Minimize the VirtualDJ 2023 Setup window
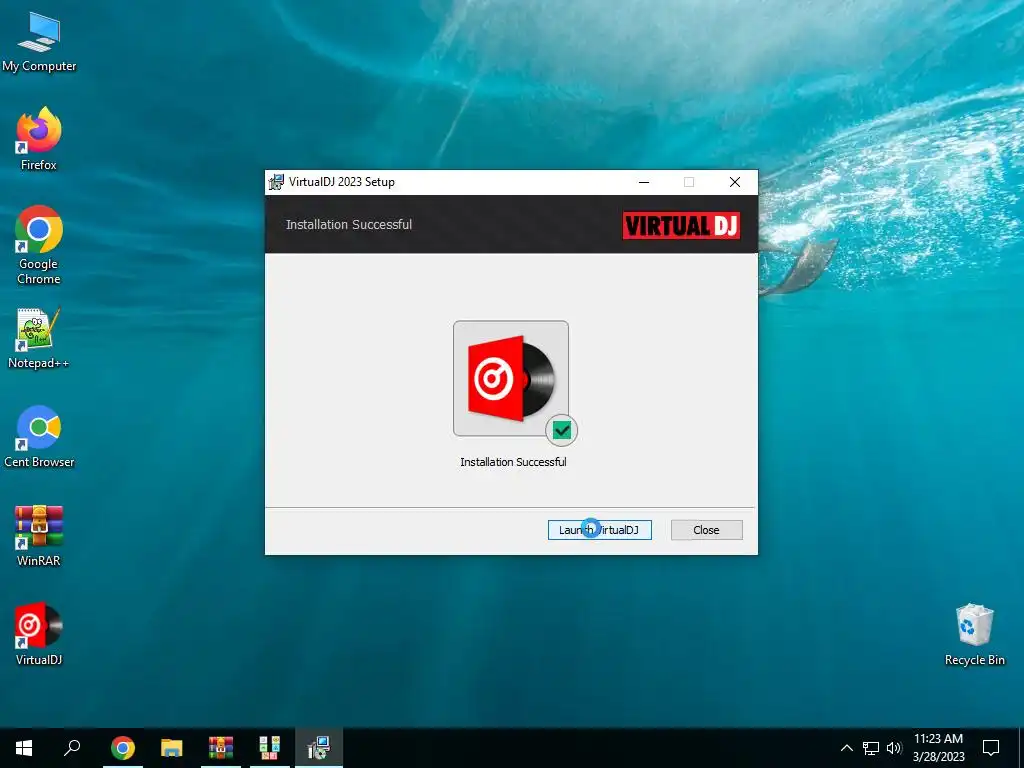 click(x=644, y=182)
